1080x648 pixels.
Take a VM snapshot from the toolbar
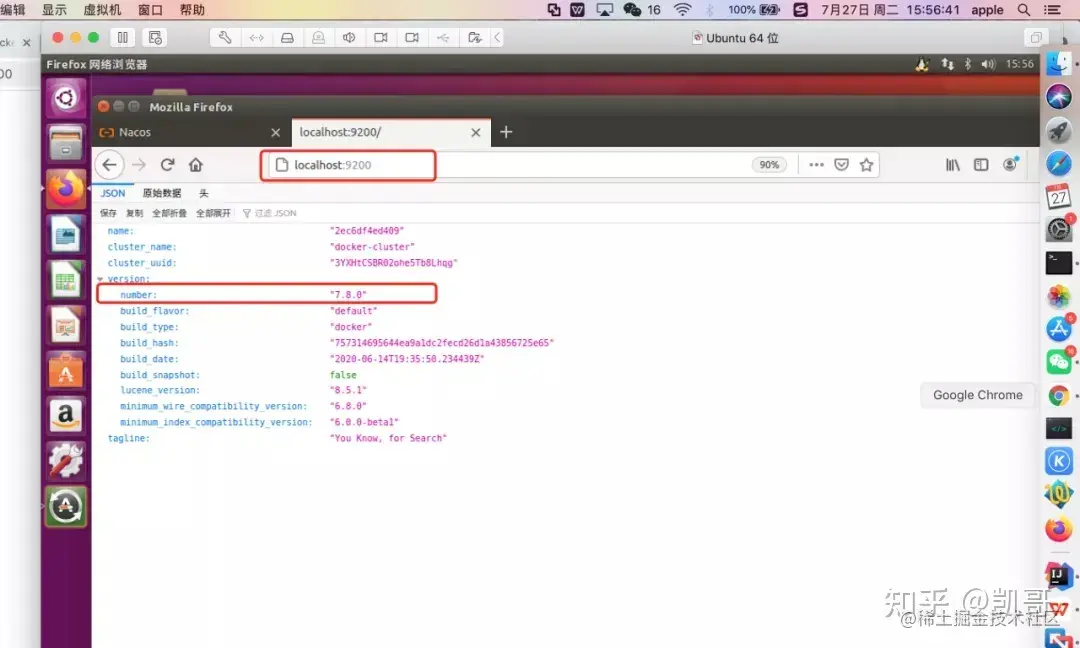tap(155, 38)
